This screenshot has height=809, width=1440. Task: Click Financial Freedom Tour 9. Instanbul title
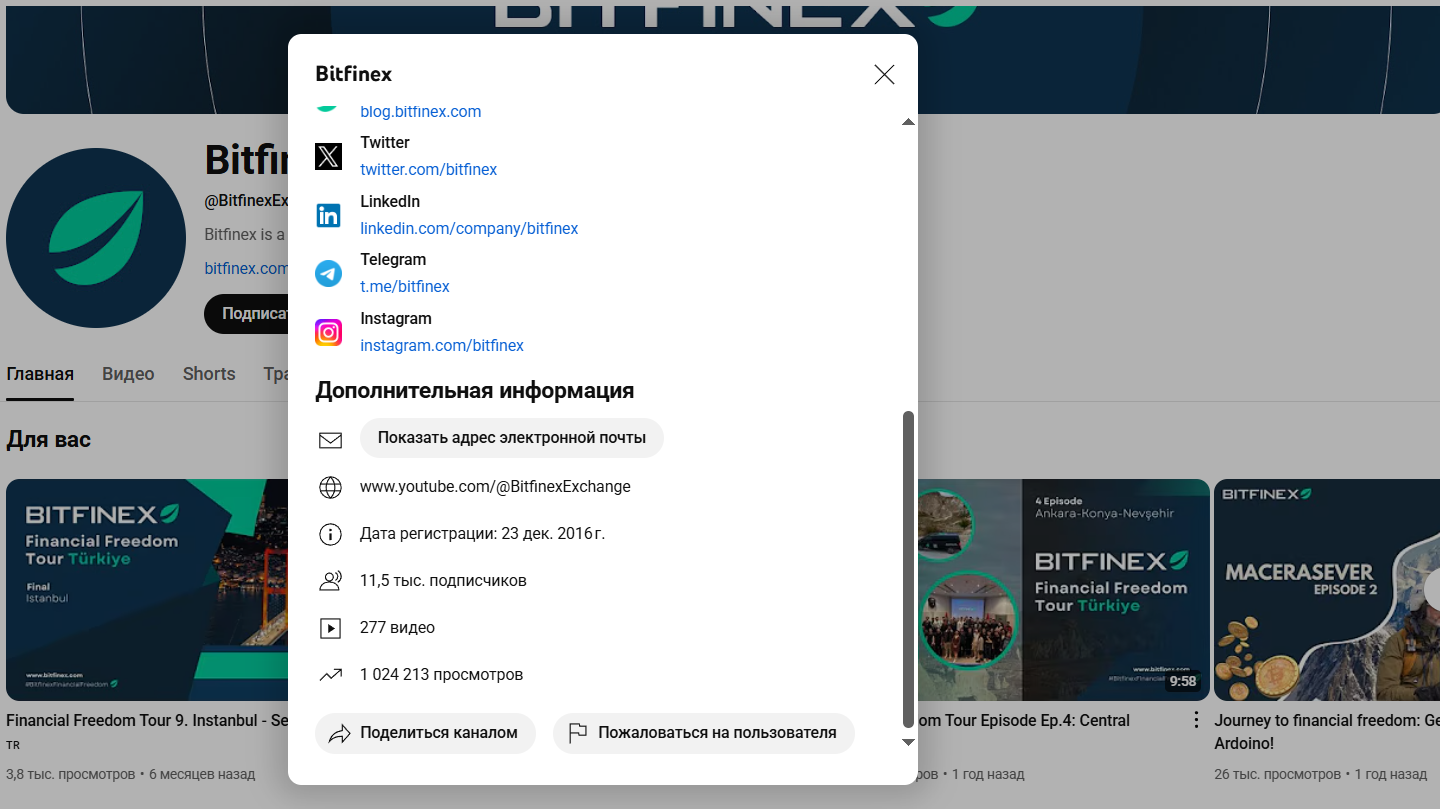[x=147, y=720]
